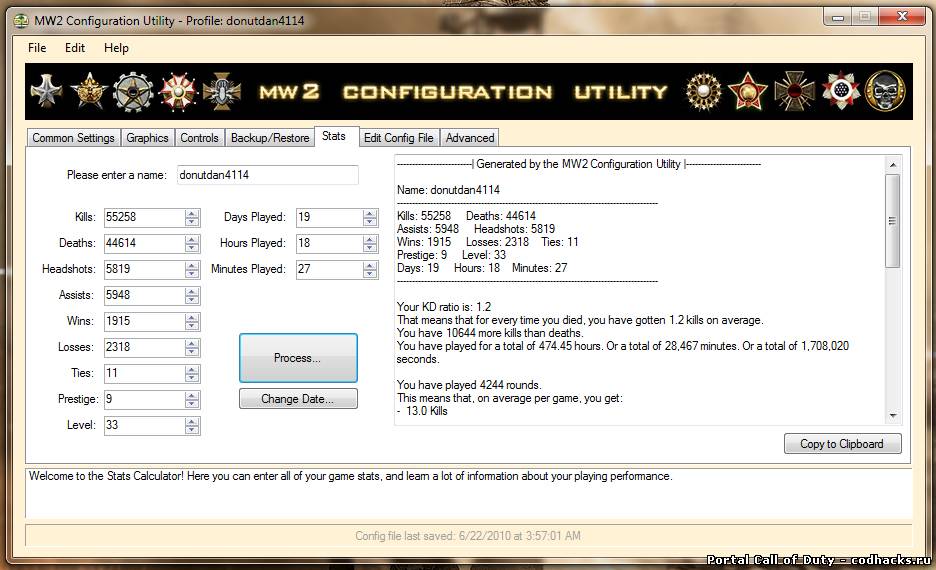Click the stats output vertical scrollbar thumb
Viewport: 936px width, 570px height.
coord(892,220)
